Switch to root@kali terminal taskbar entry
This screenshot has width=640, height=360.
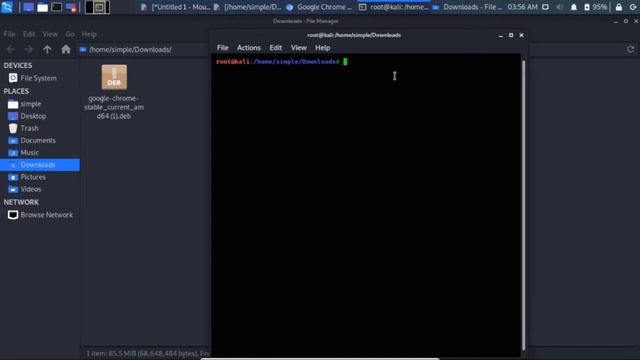pyautogui.click(x=393, y=7)
